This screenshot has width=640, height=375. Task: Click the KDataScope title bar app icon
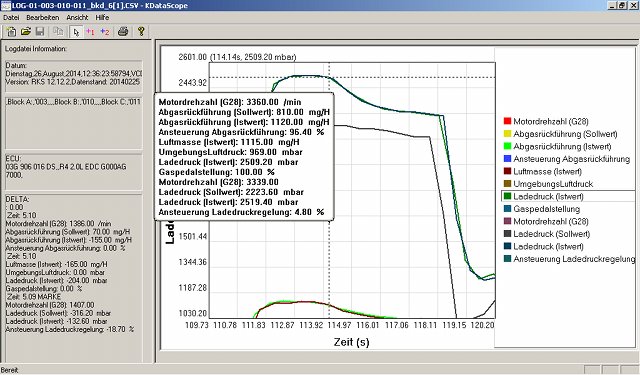click(5, 5)
